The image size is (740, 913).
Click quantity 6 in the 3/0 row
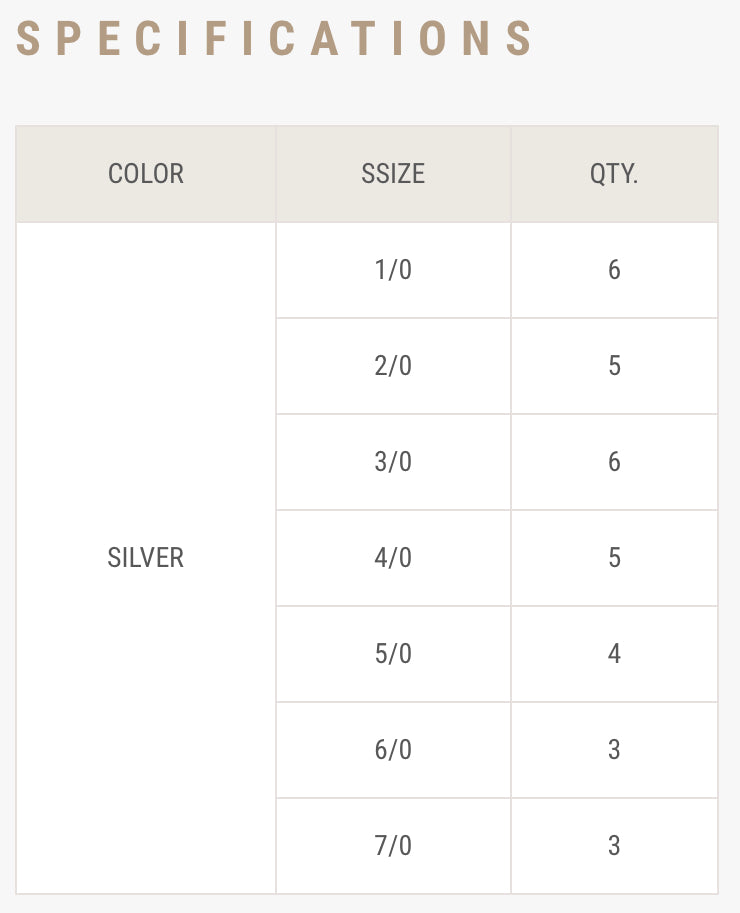coord(614,462)
